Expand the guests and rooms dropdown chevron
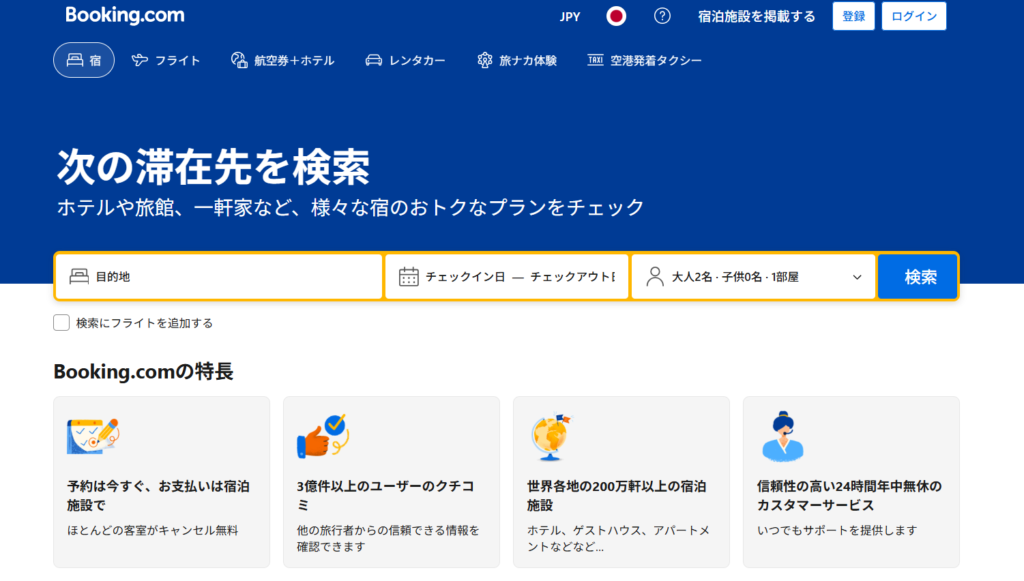This screenshot has height=581, width=1024. 857,277
